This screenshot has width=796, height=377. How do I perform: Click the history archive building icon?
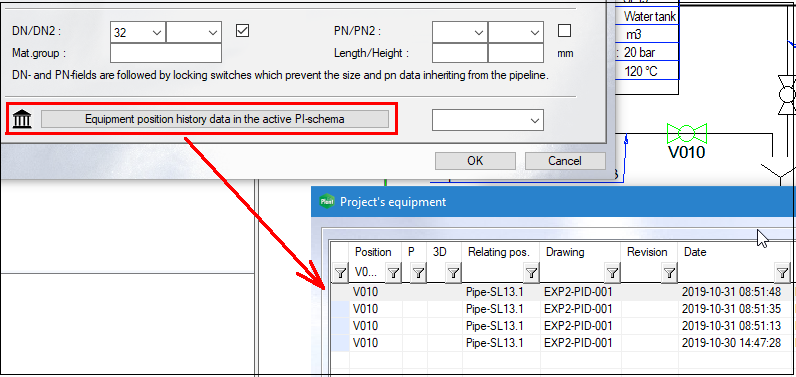pos(22,119)
